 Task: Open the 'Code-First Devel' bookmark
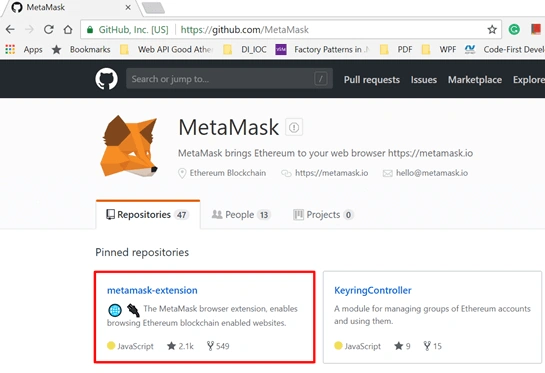click(505, 50)
